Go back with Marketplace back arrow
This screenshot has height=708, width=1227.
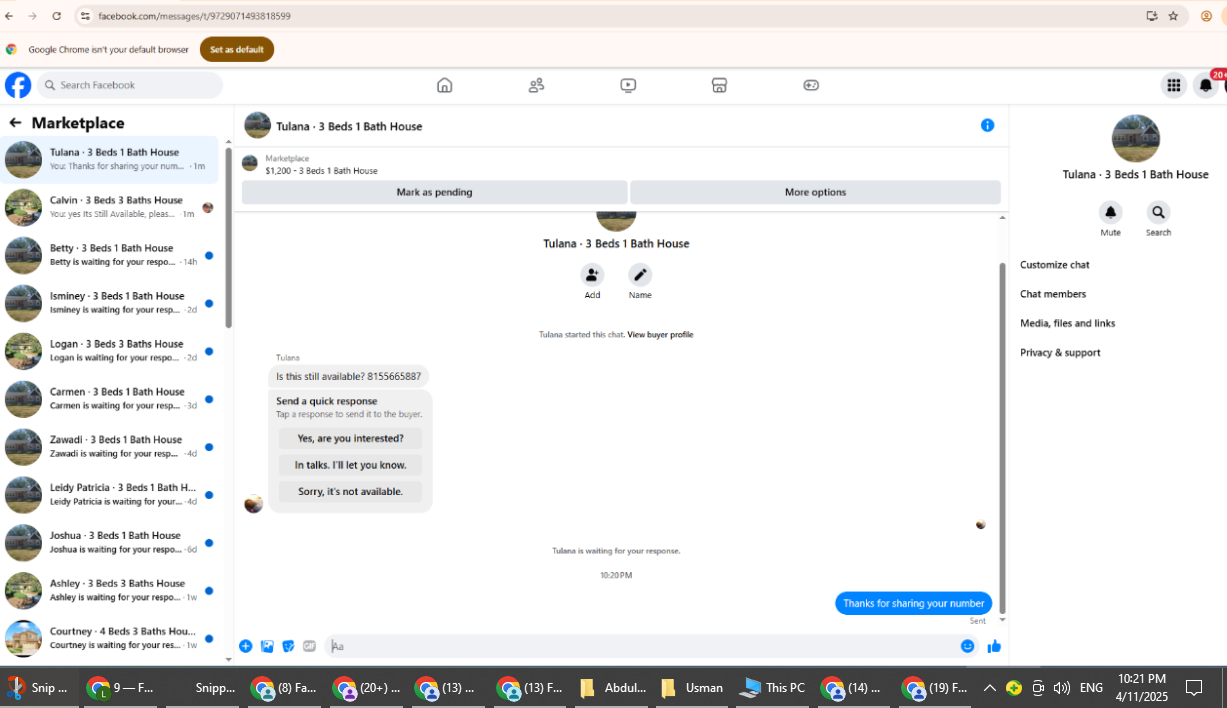point(15,123)
